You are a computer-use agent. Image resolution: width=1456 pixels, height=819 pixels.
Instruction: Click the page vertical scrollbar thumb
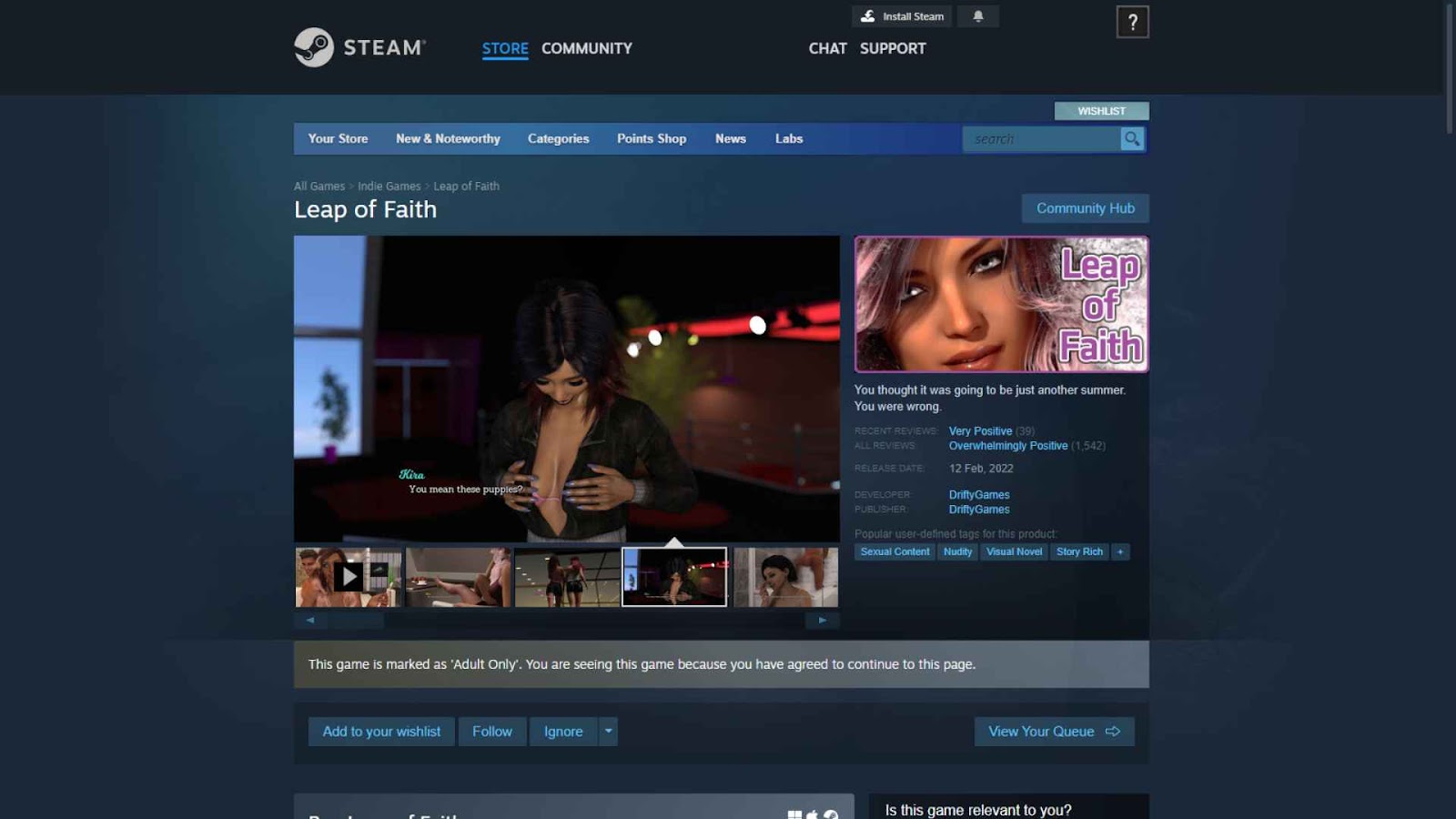[1450, 68]
